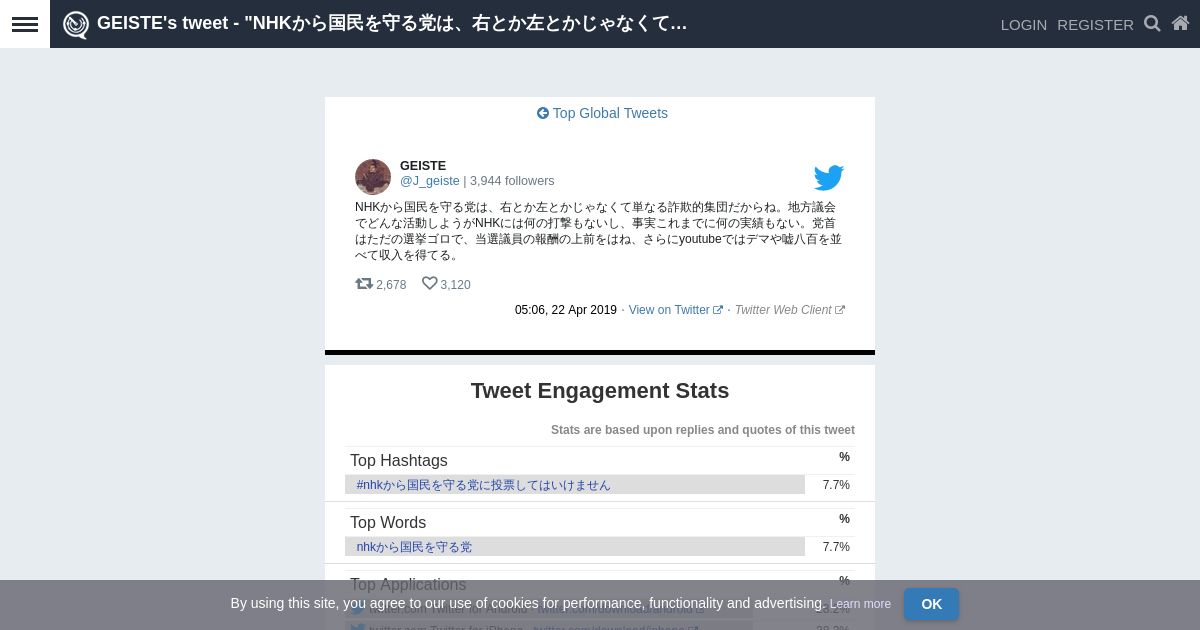
Task: Click the LOGIN link
Action: pos(1024,24)
